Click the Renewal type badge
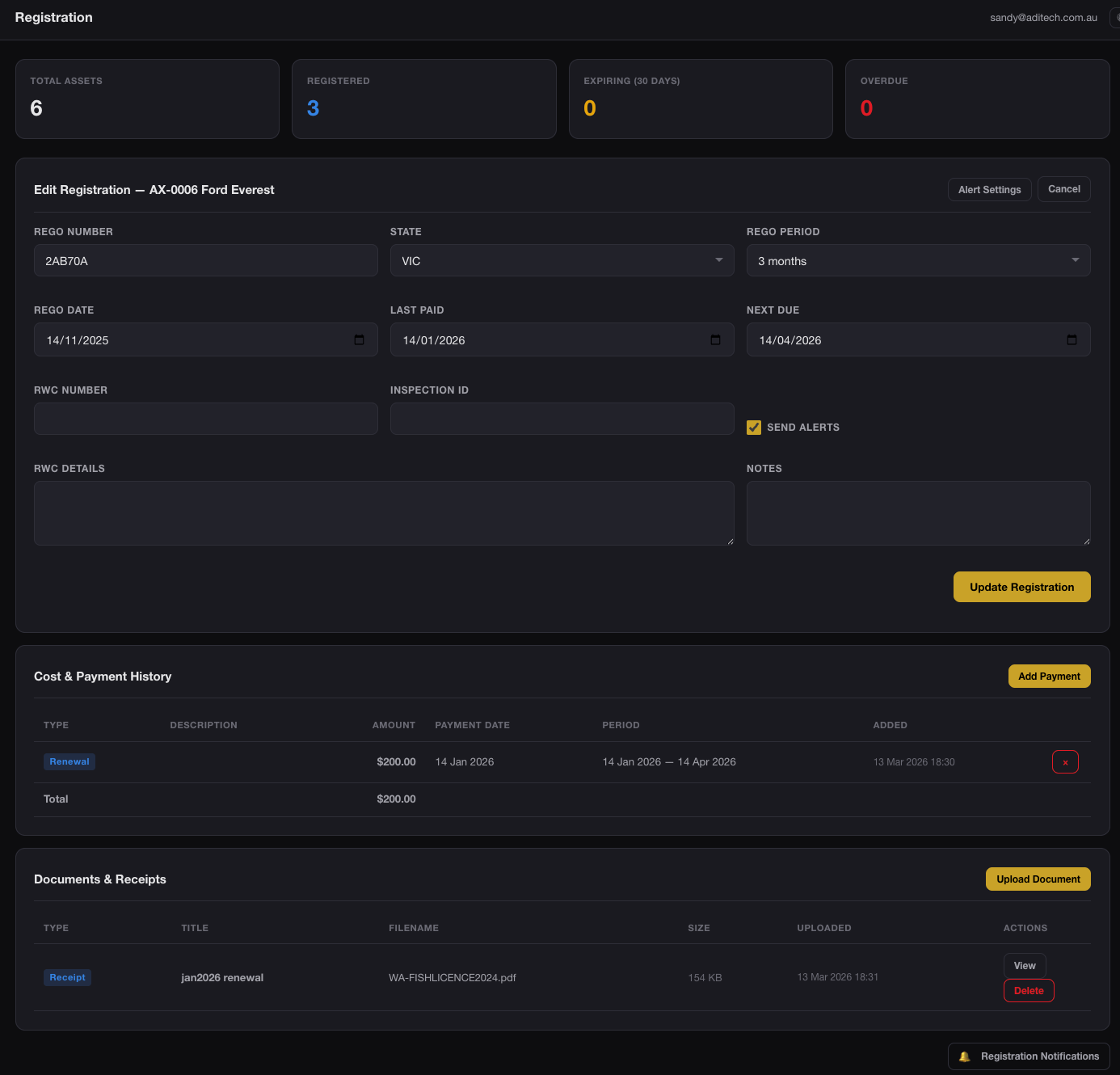This screenshot has width=1120, height=1075. pos(69,761)
